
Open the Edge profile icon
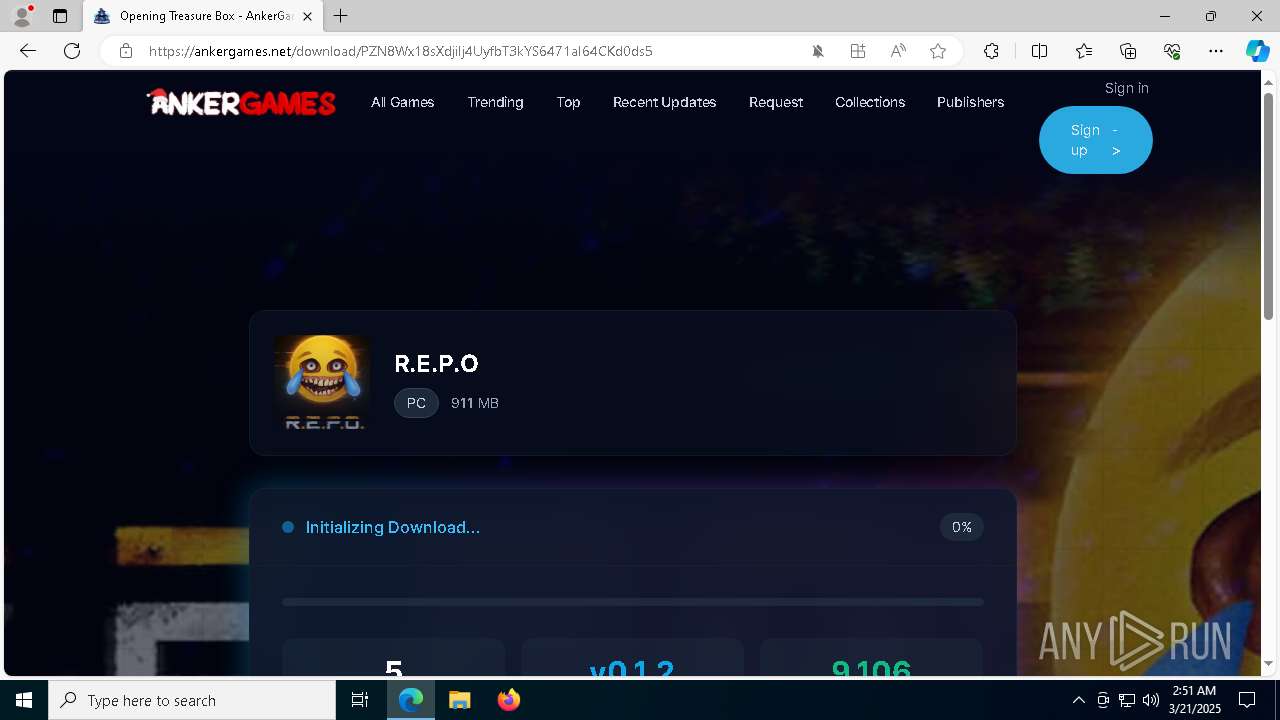coord(21,16)
